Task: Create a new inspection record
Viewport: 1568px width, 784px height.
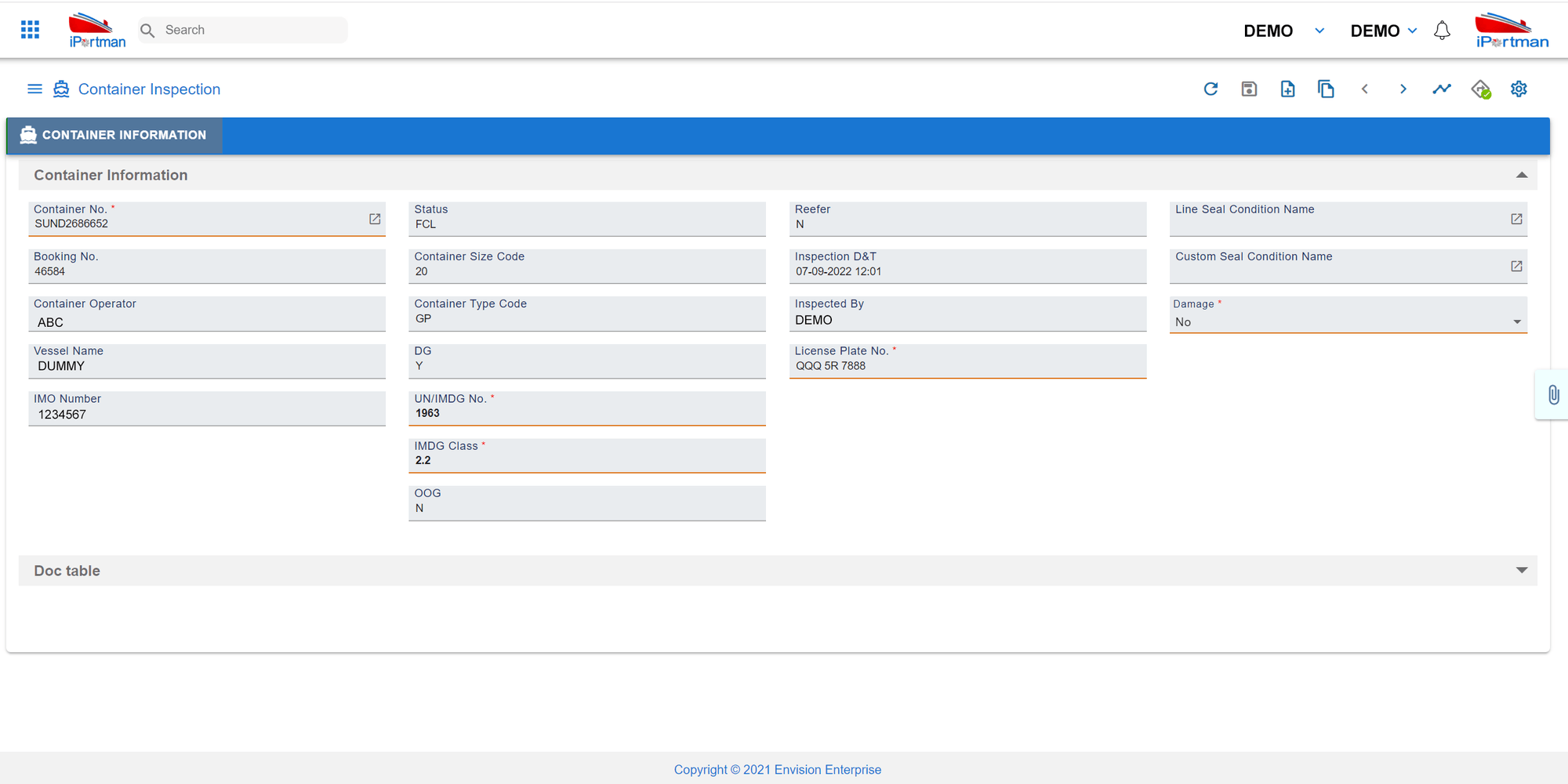Action: tap(1287, 89)
